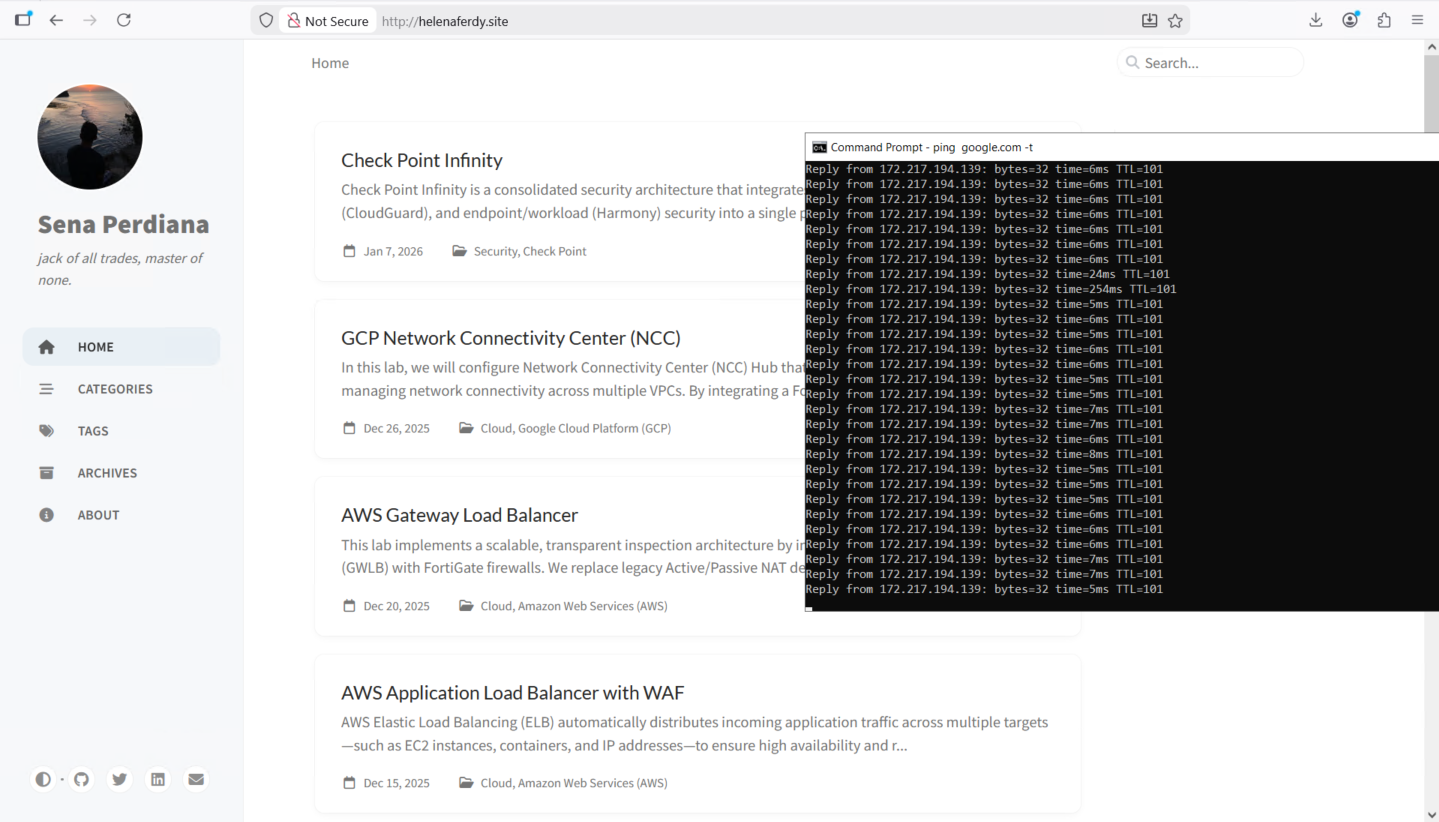The image size is (1439, 822).
Task: Click the page's vertical scrollbar down arrow
Action: pyautogui.click(x=1431, y=814)
